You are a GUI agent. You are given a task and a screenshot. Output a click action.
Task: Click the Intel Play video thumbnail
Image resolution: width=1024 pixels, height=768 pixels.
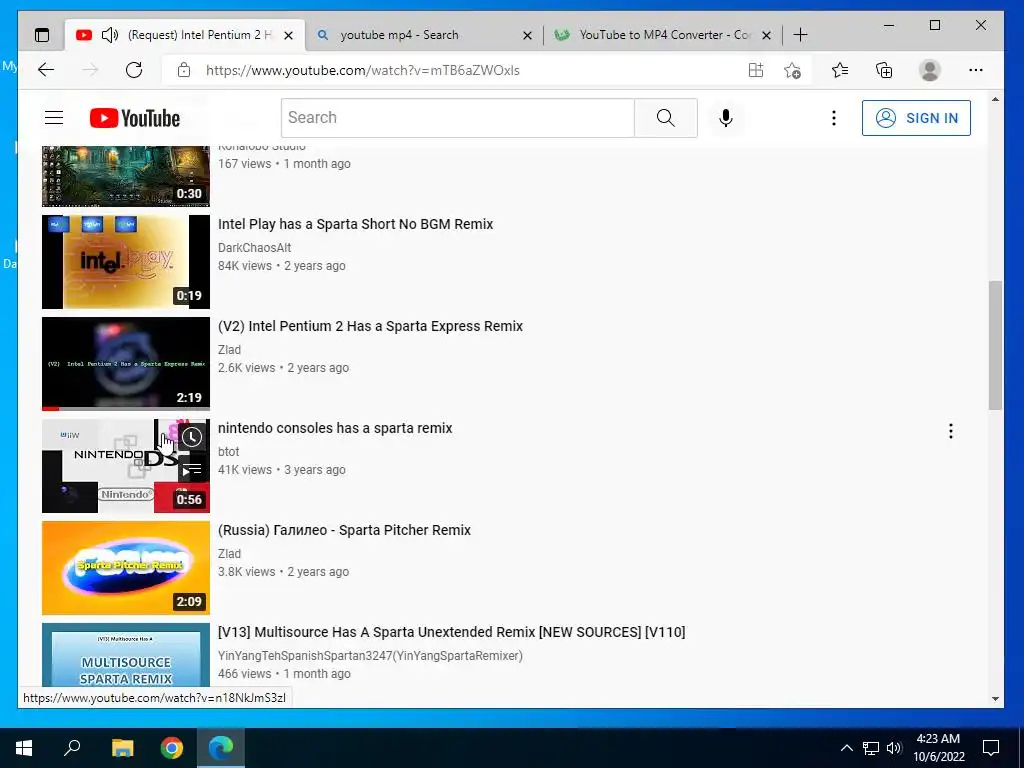pos(126,262)
